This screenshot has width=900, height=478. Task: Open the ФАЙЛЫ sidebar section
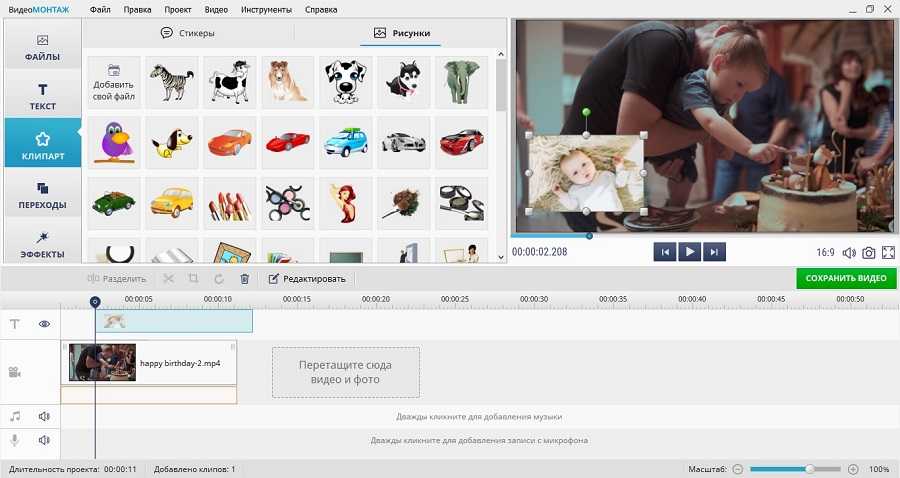coord(42,48)
